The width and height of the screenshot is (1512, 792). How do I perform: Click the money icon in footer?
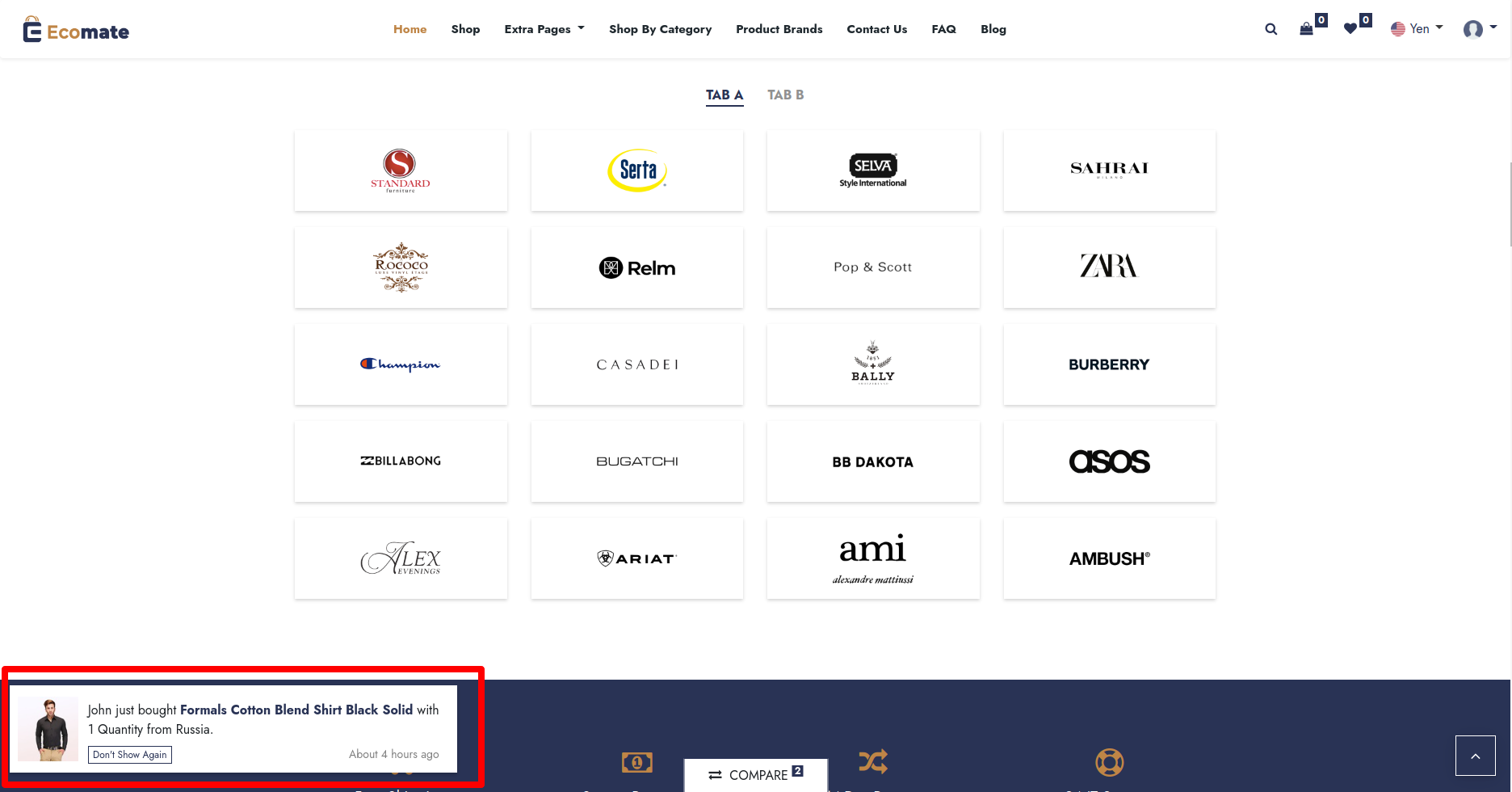coord(637,762)
